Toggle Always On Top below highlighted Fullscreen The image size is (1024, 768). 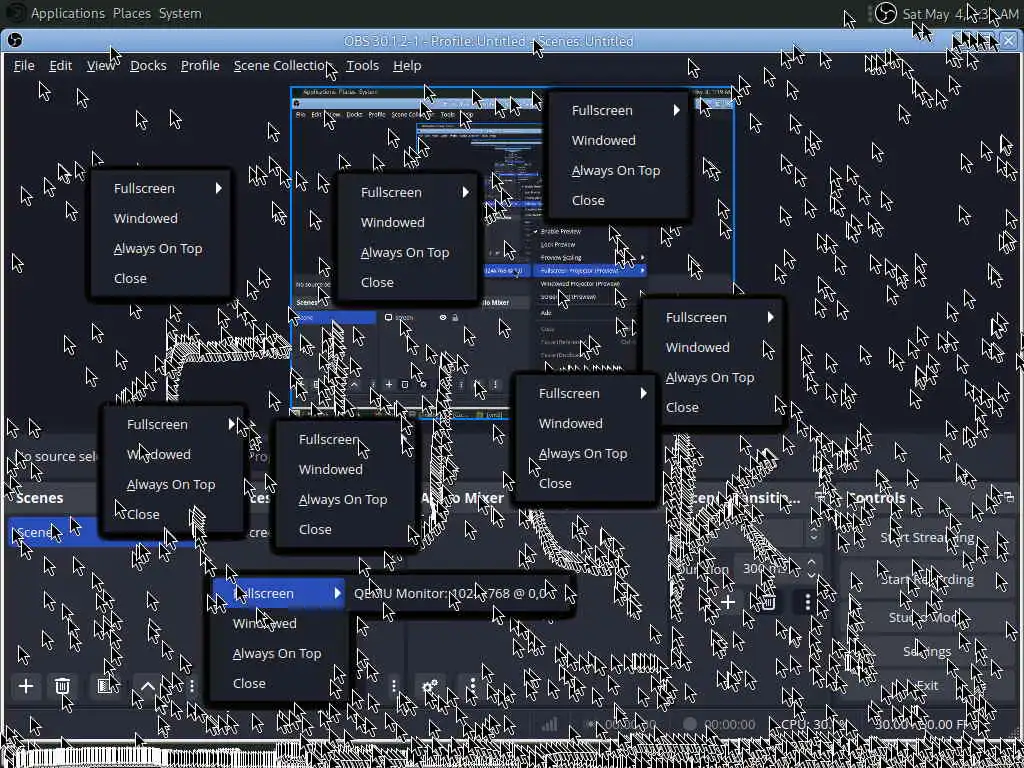[280, 653]
